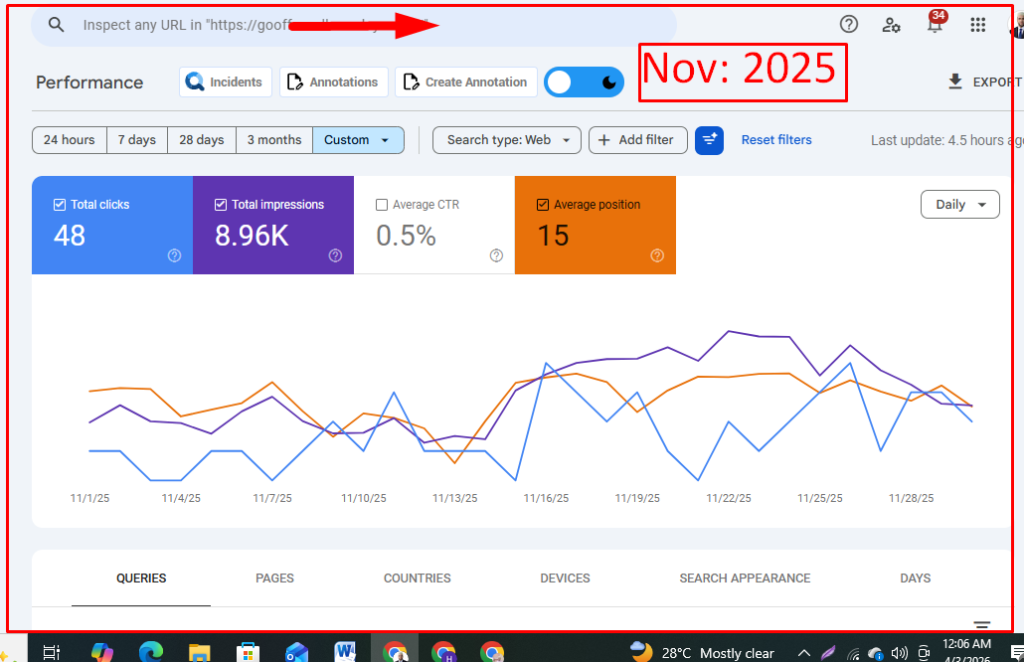Open the Daily granularity dropdown

(x=959, y=204)
